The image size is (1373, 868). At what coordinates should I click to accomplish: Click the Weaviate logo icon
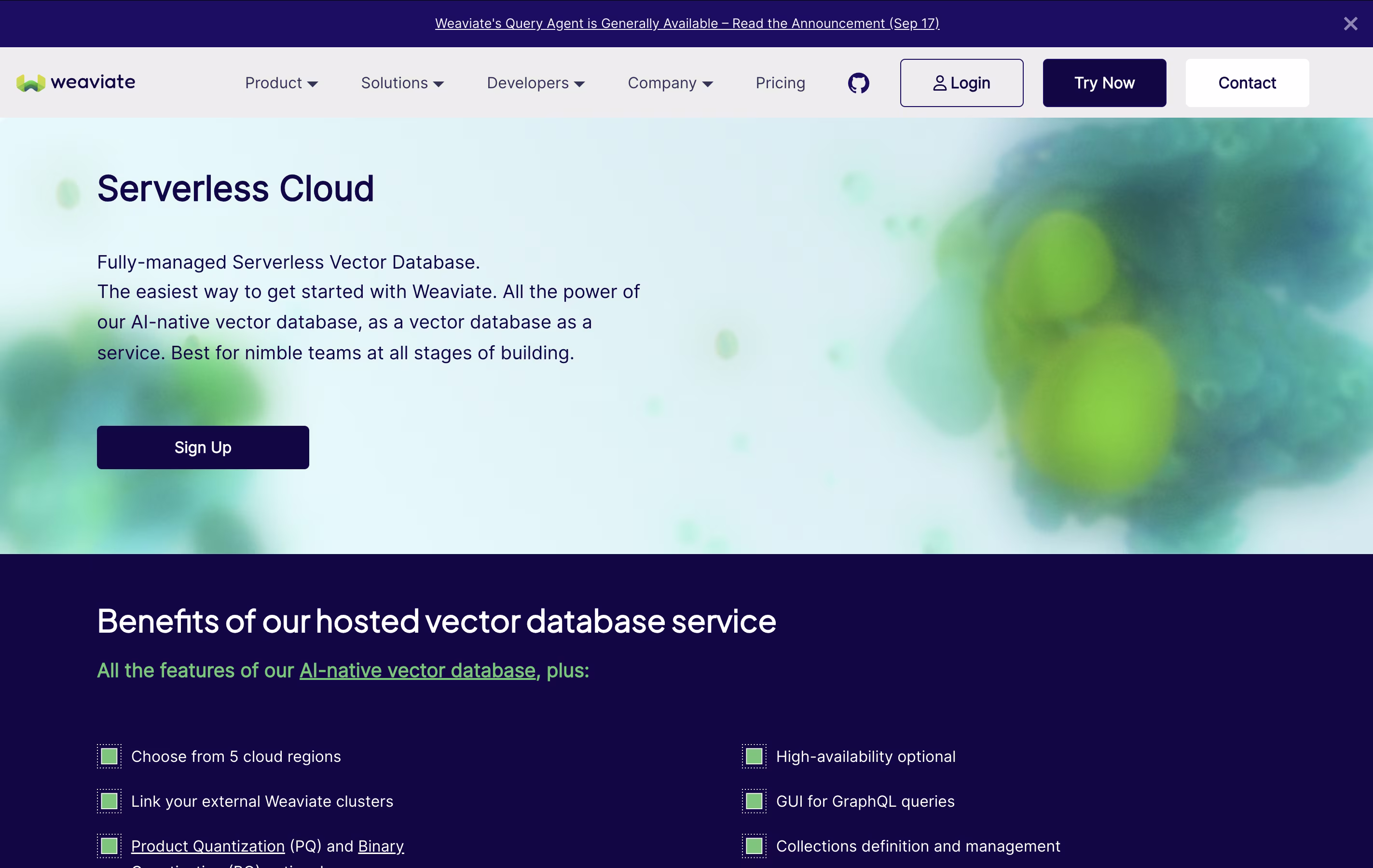31,83
